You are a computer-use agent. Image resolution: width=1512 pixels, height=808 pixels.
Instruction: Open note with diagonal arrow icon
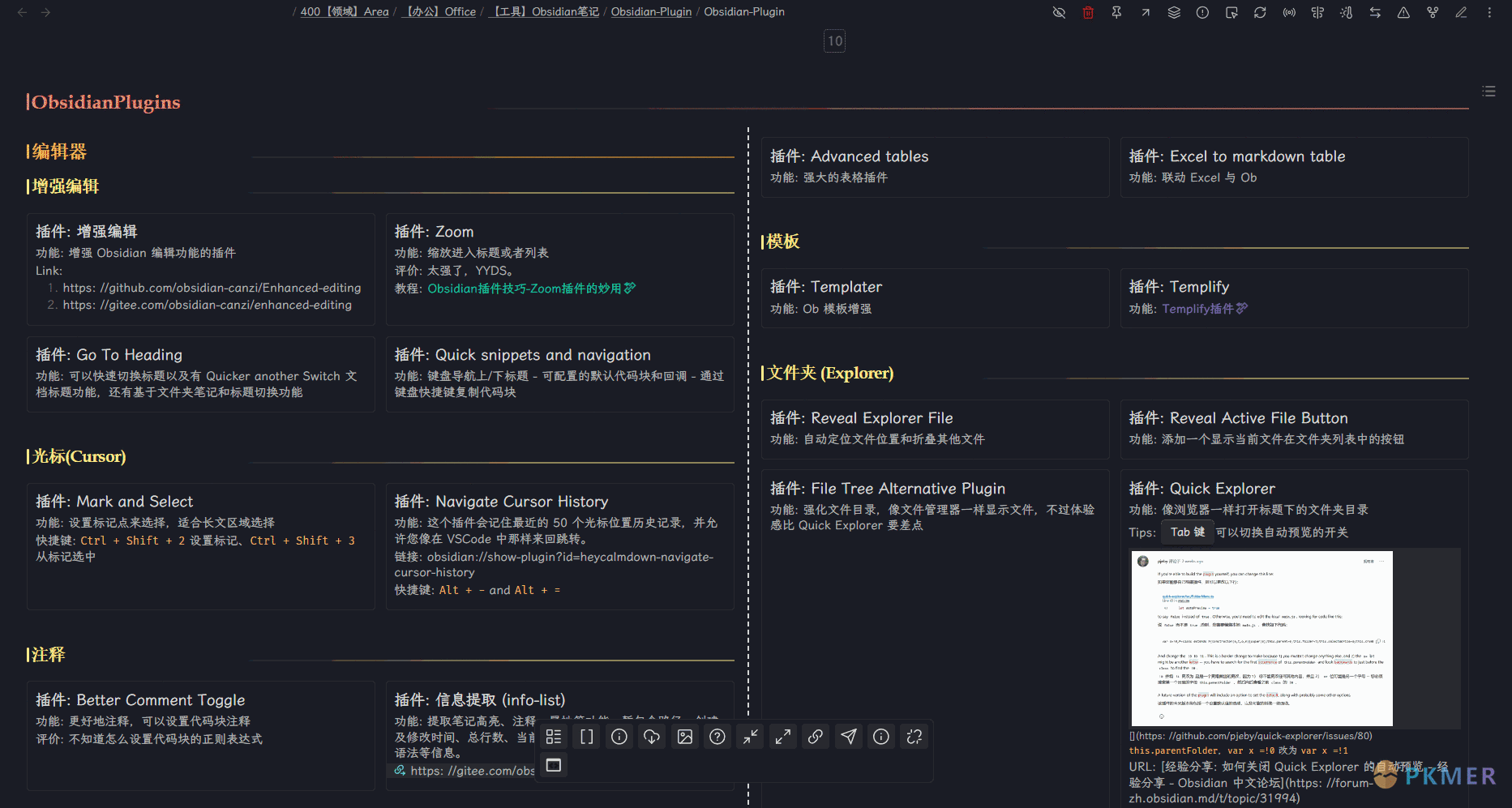[x=1146, y=12]
